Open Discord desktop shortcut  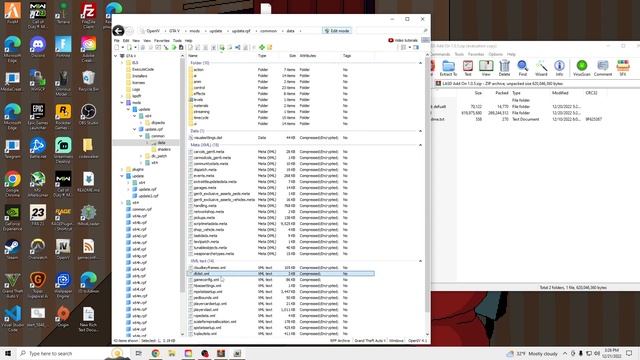(x=38, y=47)
